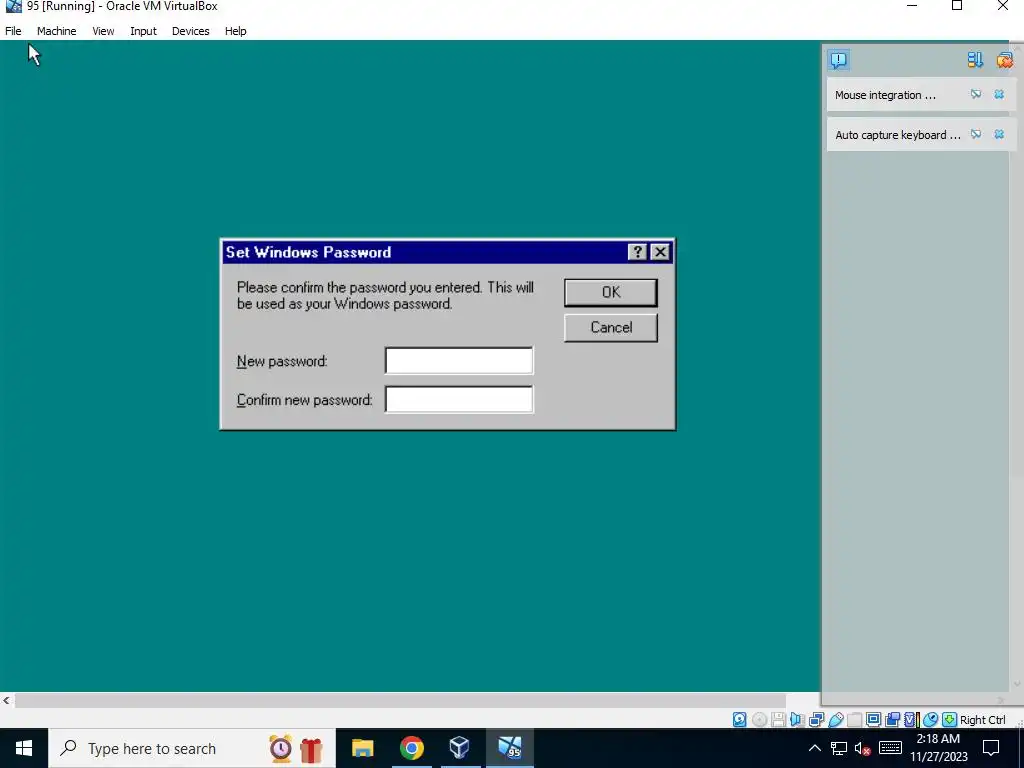This screenshot has width=1024, height=768.
Task: Click the display status icon
Action: coord(873,720)
